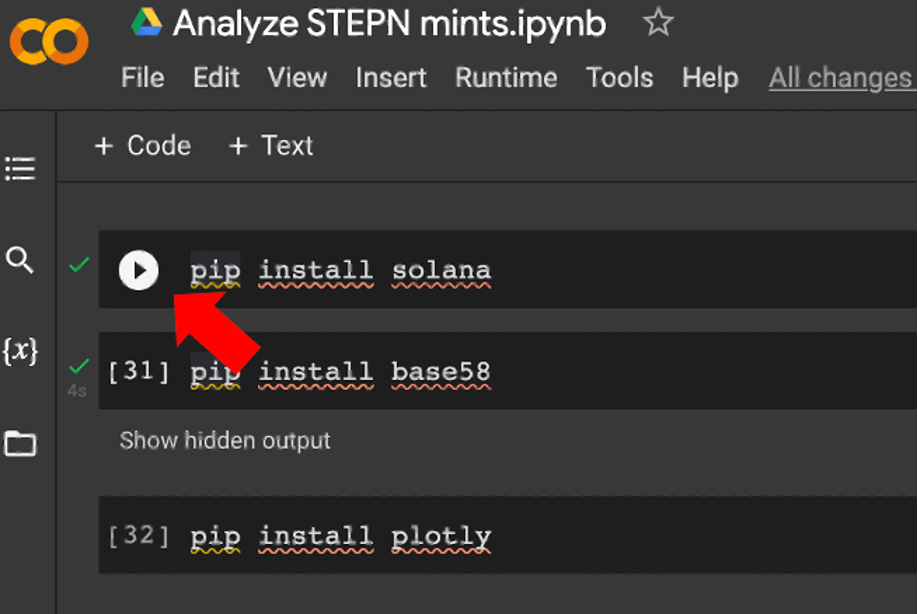The height and width of the screenshot is (614, 918).
Task: Run the pip install solana cell
Action: coord(139,270)
